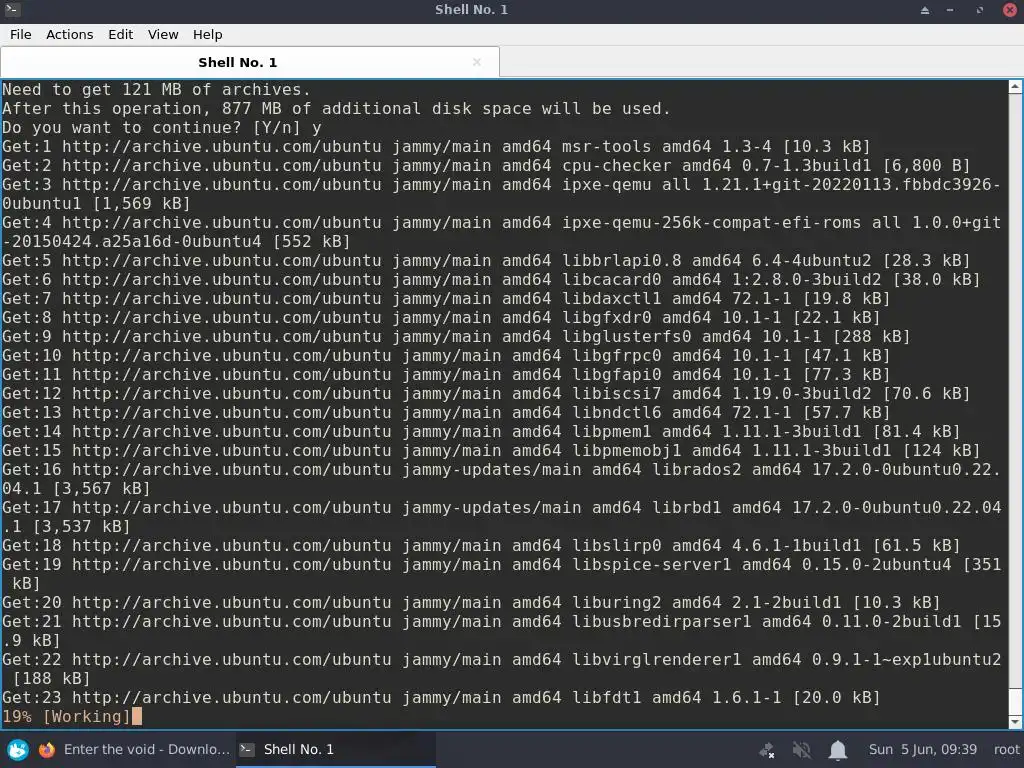
Task: Click the 'Get:6' libcacard0 line
Action: (x=491, y=280)
